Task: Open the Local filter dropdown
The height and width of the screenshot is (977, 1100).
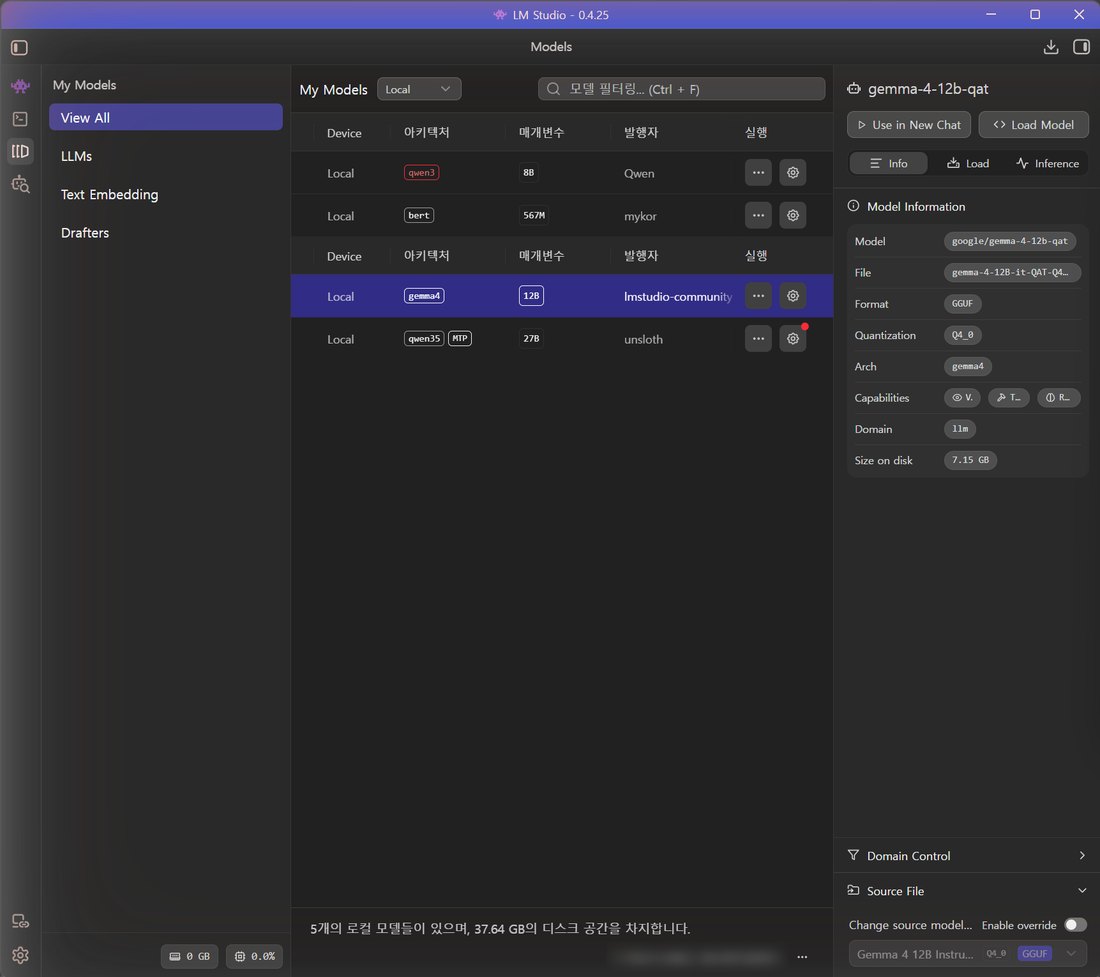Action: point(419,89)
